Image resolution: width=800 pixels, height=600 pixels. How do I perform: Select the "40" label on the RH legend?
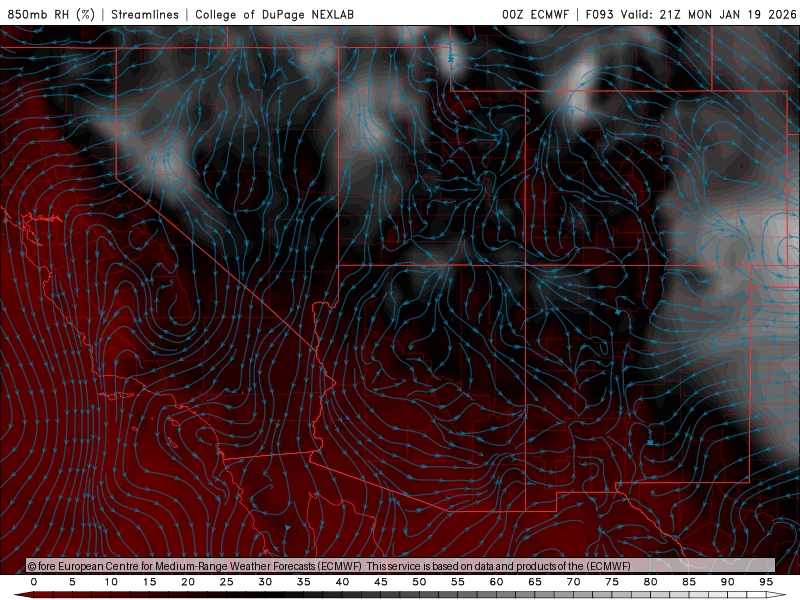click(342, 582)
